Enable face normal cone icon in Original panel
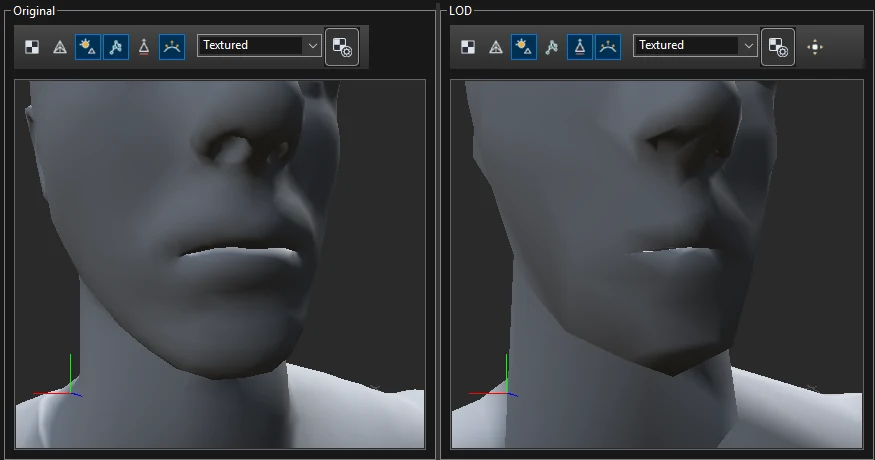This screenshot has height=460, width=875. (143, 47)
